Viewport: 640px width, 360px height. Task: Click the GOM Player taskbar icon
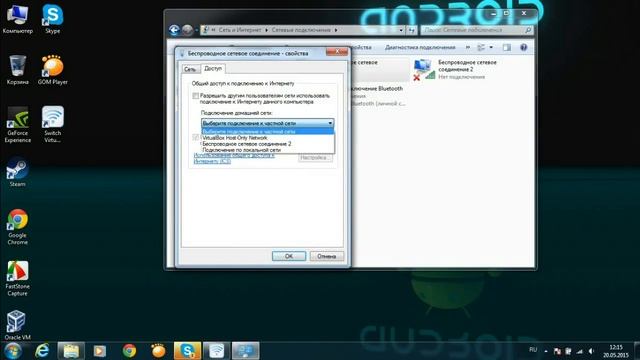[158, 351]
